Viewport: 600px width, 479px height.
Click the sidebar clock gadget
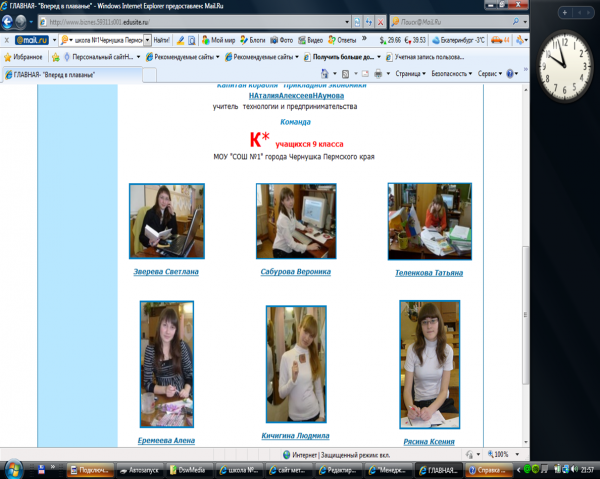564,65
